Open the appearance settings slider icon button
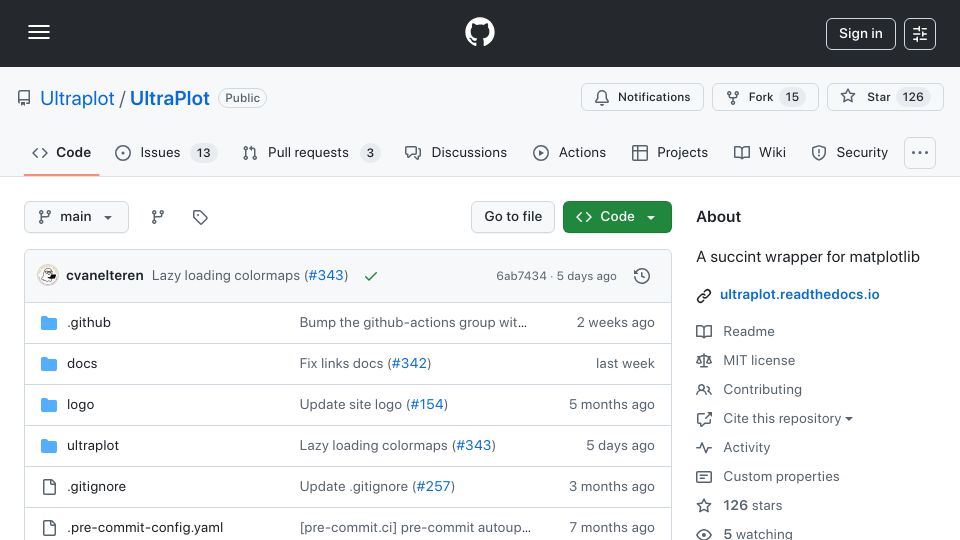The image size is (960, 540). [x=920, y=34]
